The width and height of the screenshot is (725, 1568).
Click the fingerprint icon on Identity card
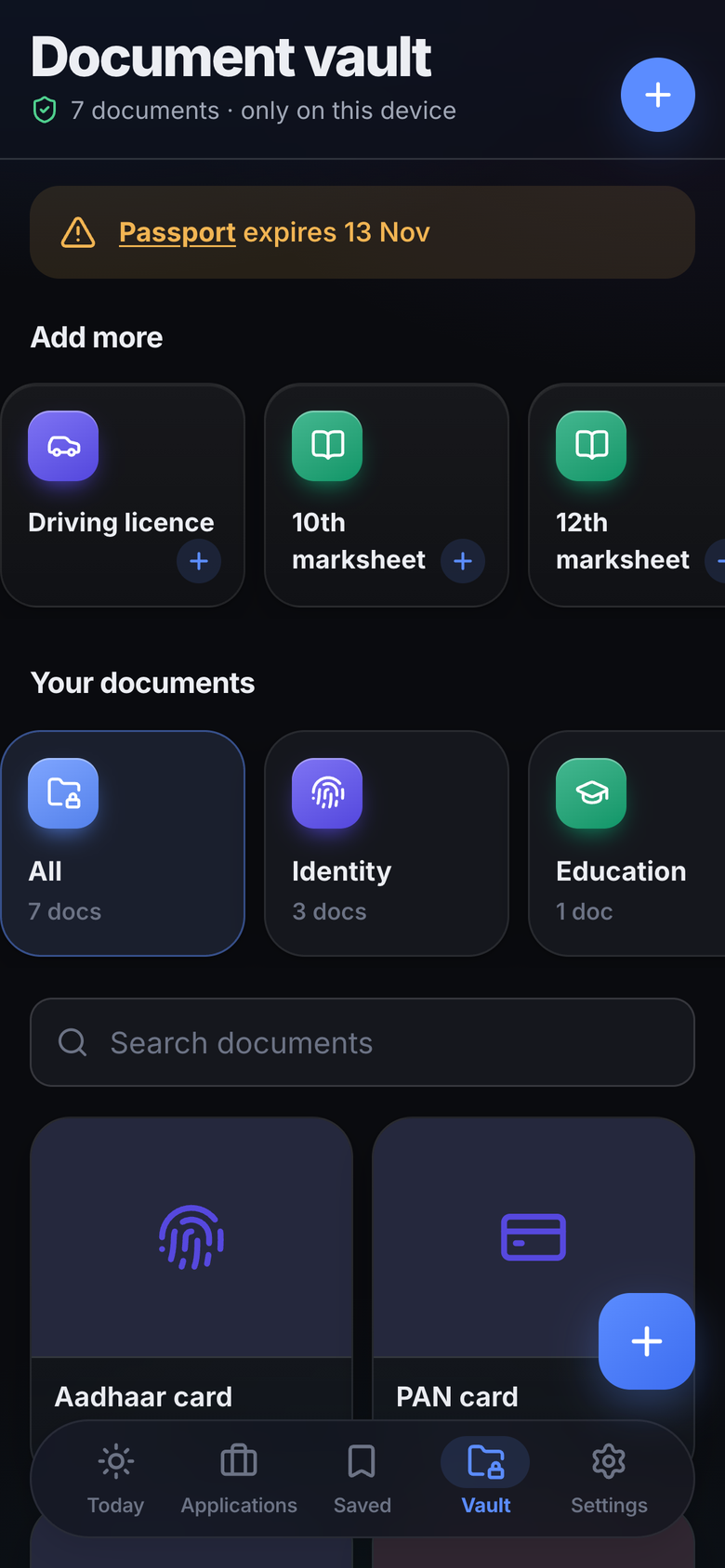[327, 793]
